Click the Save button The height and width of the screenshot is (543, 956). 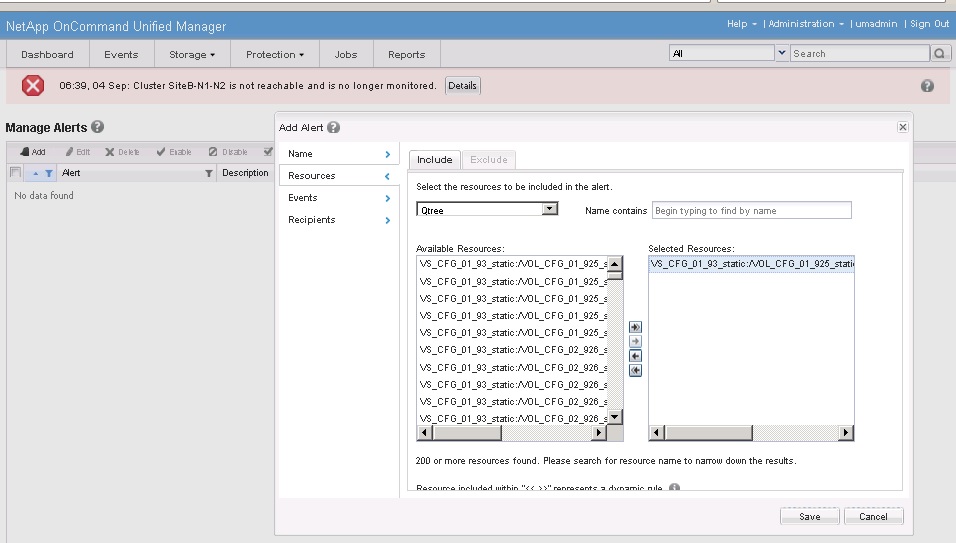tap(809, 516)
